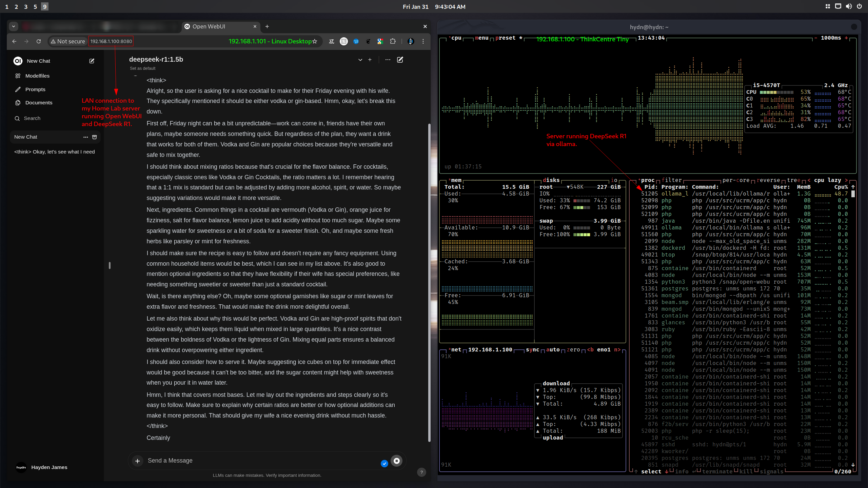Open the browser three-dot menu

[x=423, y=41]
